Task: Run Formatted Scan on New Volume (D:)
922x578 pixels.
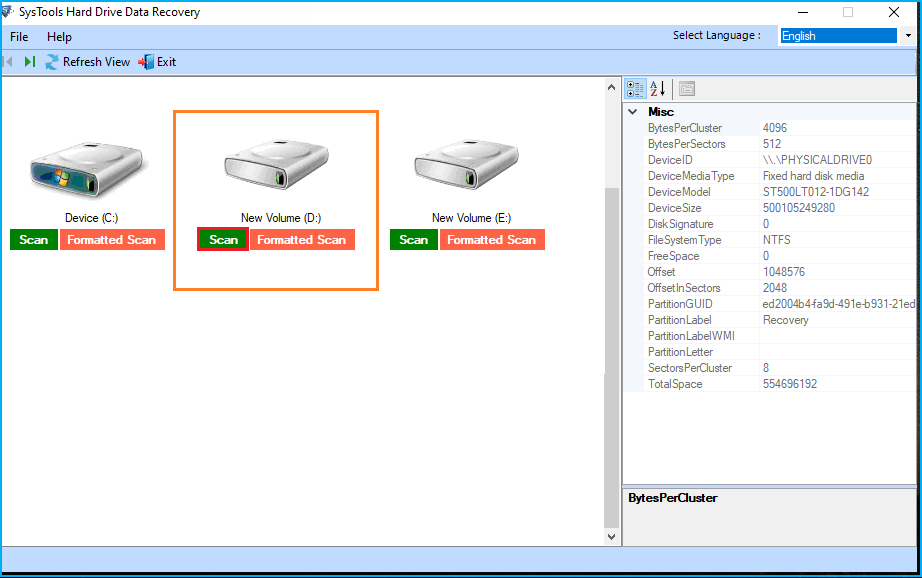Action: coord(302,240)
